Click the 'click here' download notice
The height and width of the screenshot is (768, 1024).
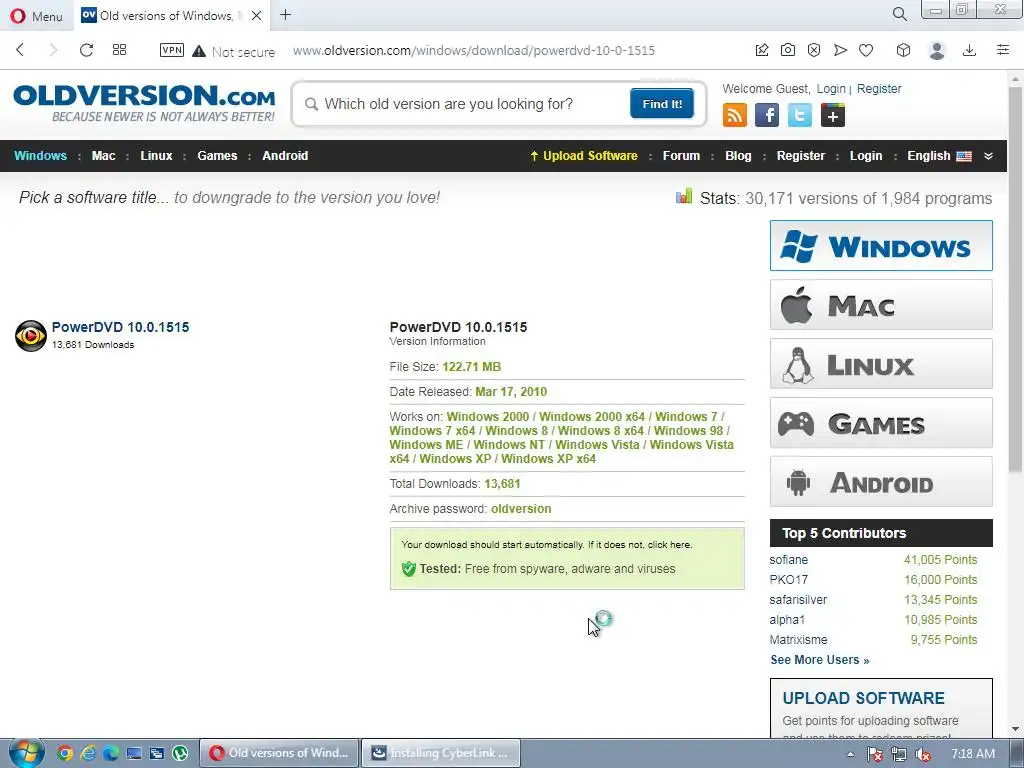click(669, 545)
